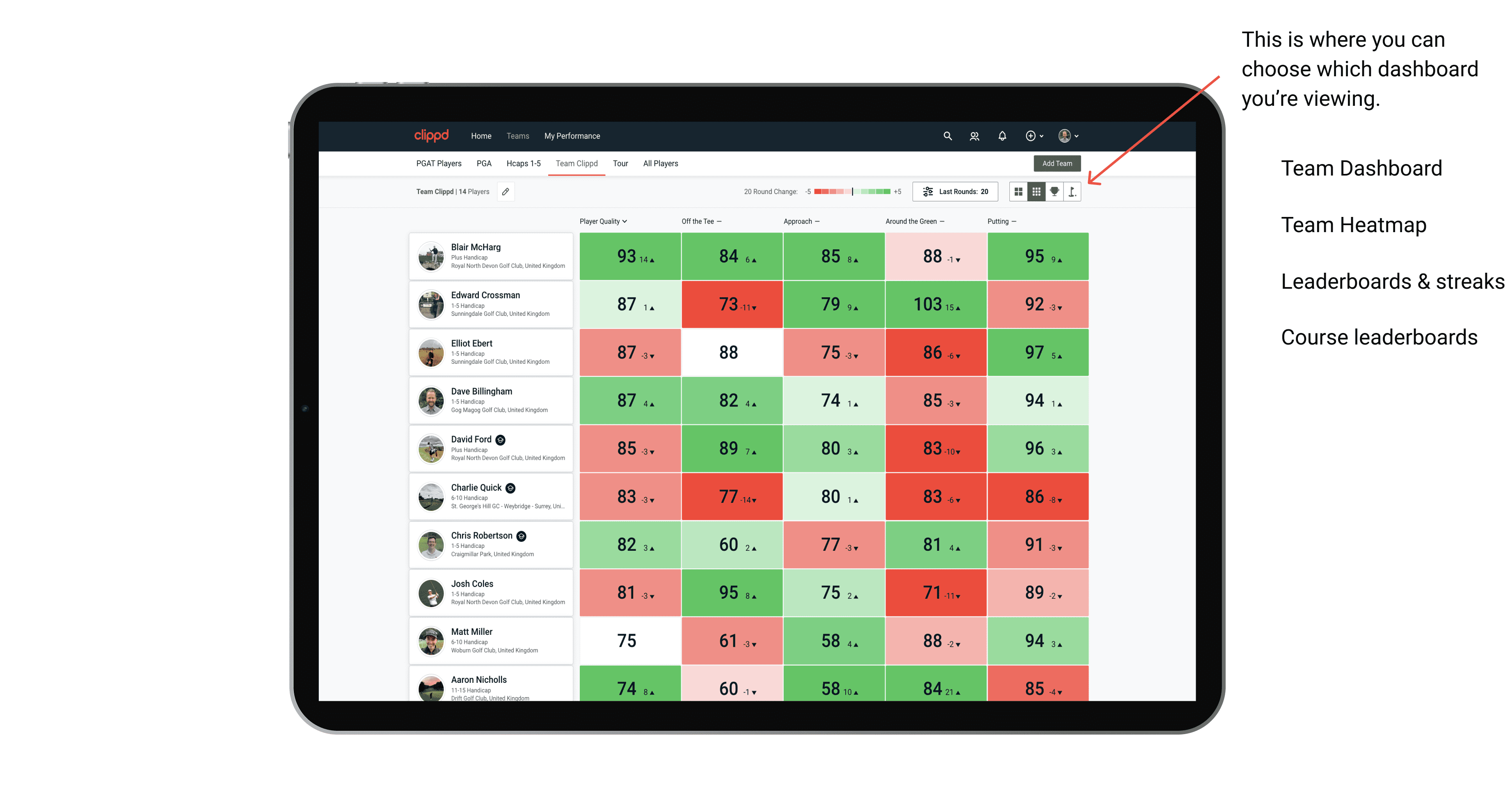Expand the Player Quality column dropdown
This screenshot has height=812, width=1510.
click(x=628, y=222)
